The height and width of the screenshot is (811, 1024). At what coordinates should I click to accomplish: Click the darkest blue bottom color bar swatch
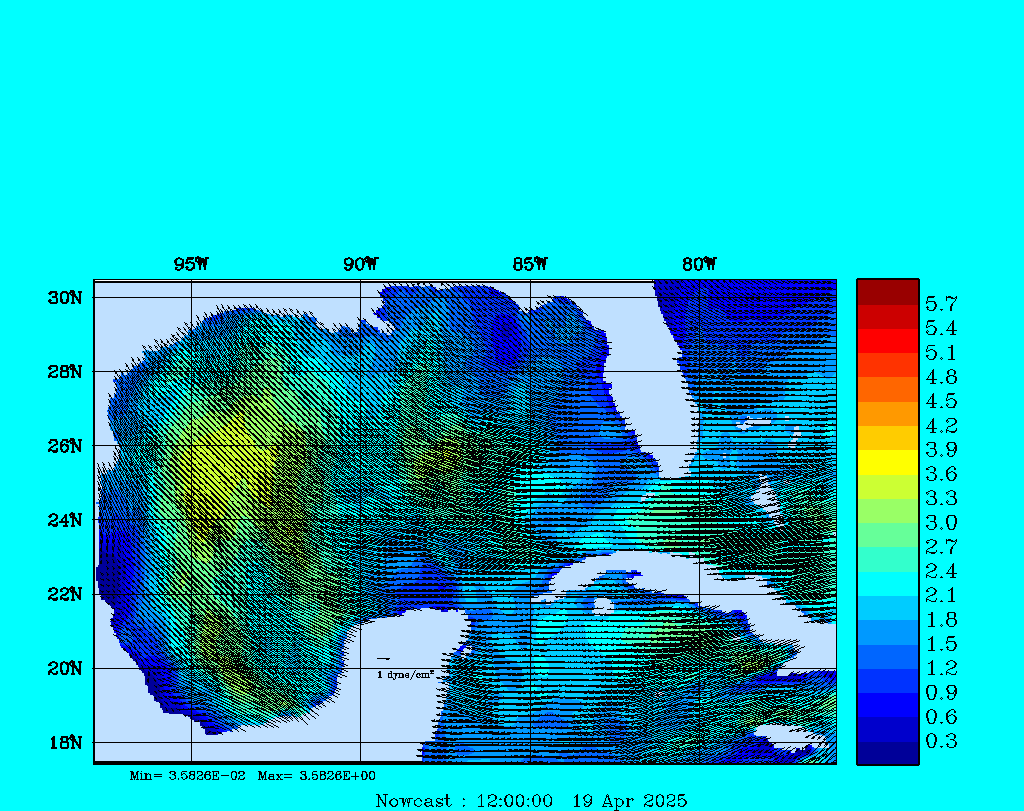point(887,753)
